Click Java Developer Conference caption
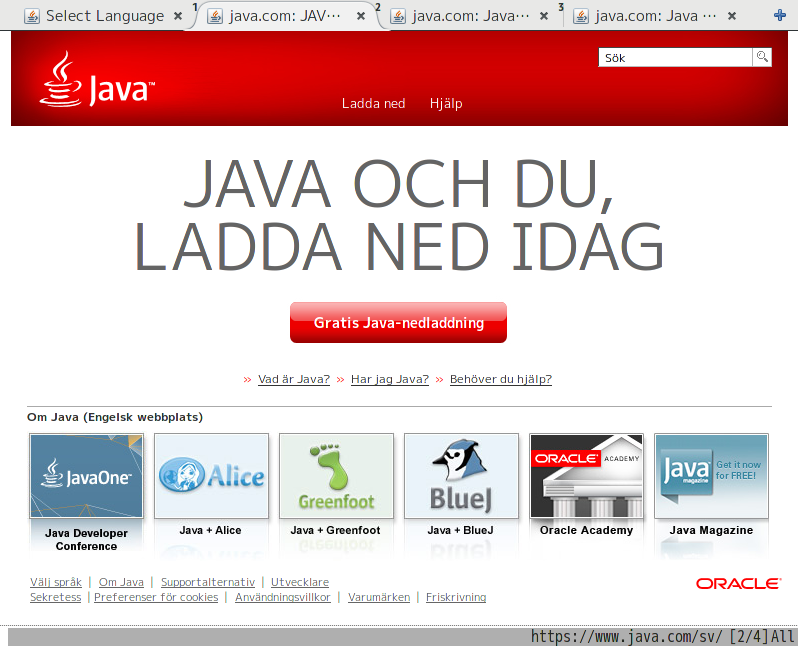Image resolution: width=798 pixels, height=648 pixels. [x=87, y=540]
